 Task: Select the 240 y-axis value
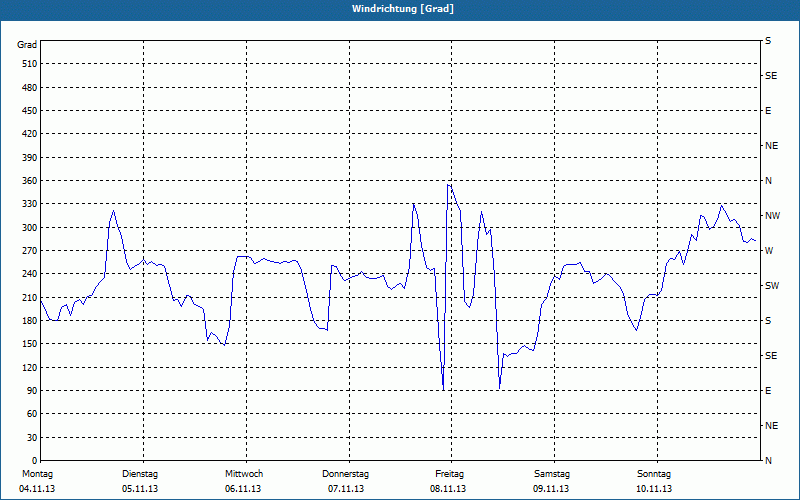pyautogui.click(x=30, y=274)
